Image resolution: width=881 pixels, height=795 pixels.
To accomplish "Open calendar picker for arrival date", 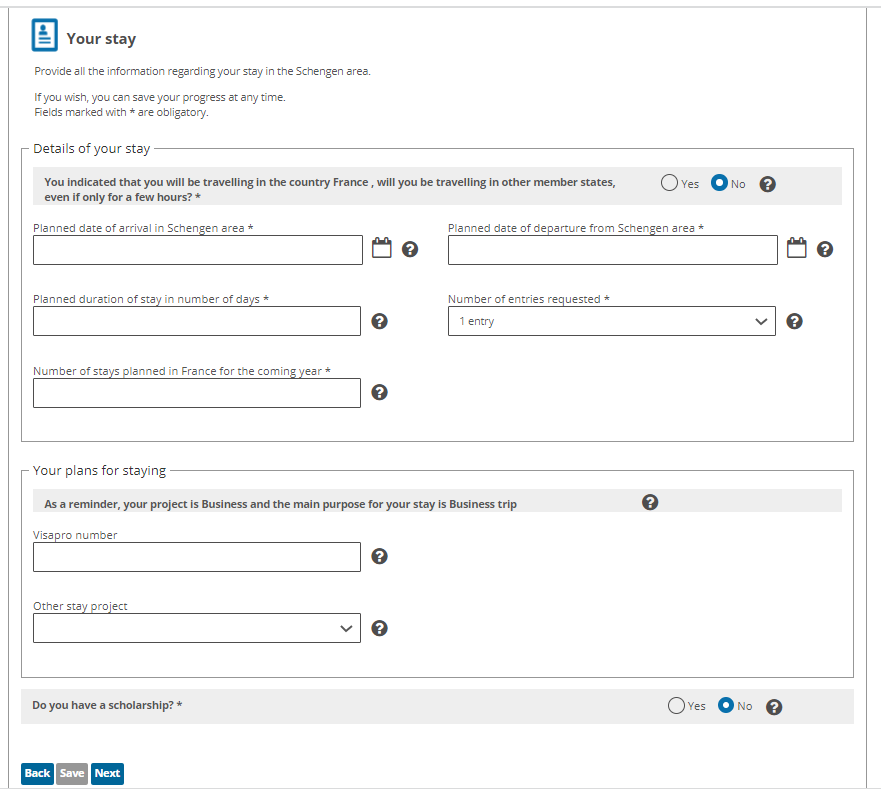I will point(382,248).
